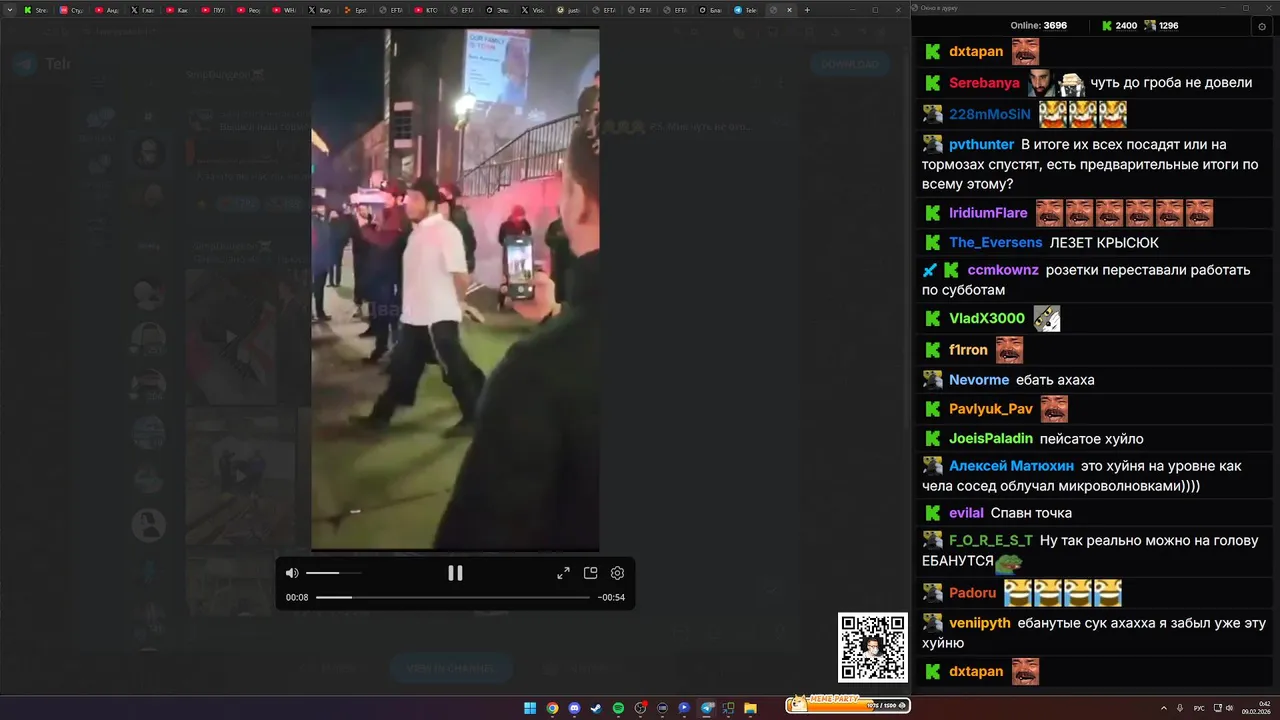The image size is (1280, 720).
Task: Open Discord from the taskbar
Action: 574,708
